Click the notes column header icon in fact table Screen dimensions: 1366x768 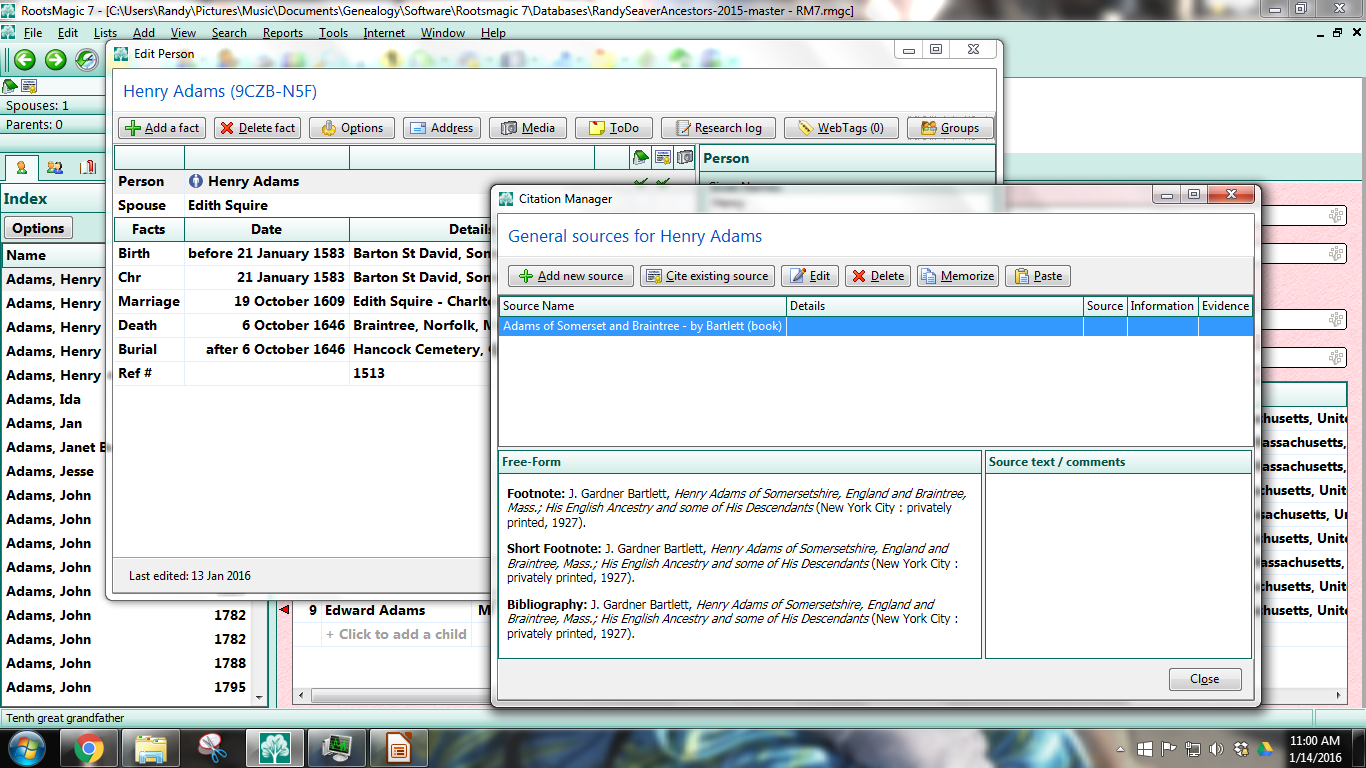(641, 157)
